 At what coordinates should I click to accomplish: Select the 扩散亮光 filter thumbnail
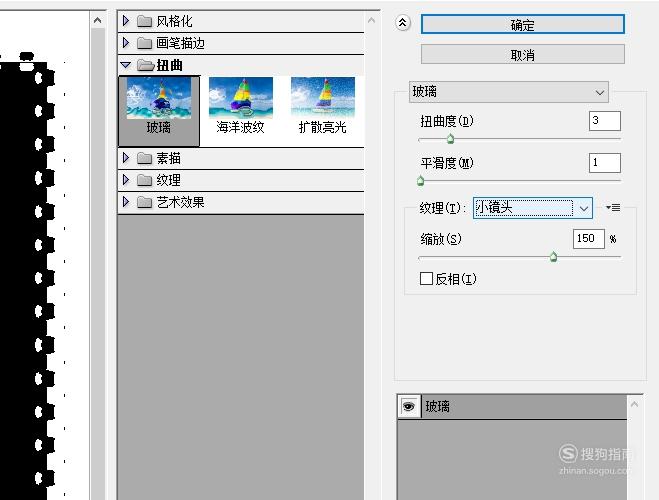click(x=322, y=105)
